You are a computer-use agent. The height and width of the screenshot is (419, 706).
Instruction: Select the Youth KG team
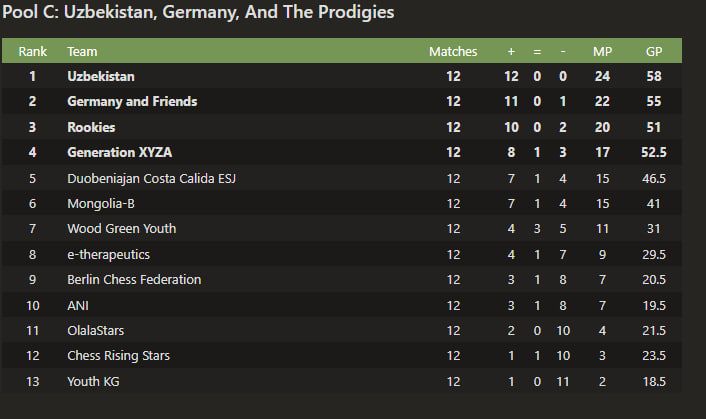coord(93,382)
